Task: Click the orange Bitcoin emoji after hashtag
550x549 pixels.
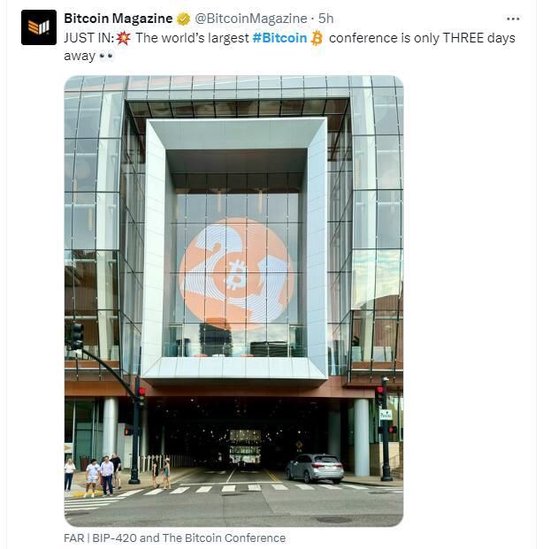Action: pyautogui.click(x=317, y=38)
